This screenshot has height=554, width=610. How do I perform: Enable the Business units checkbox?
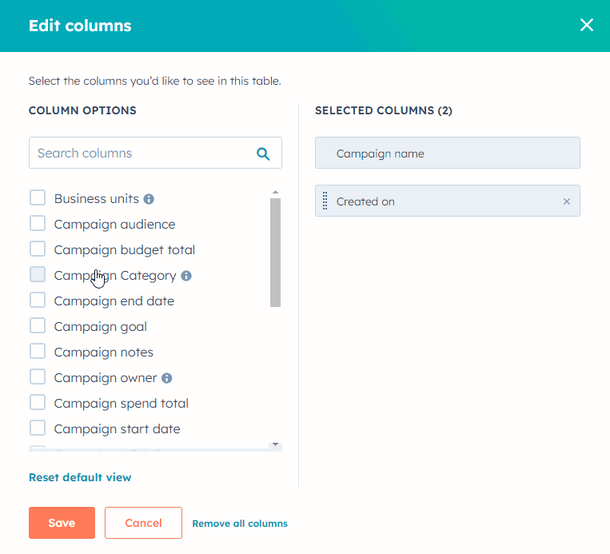click(x=37, y=199)
